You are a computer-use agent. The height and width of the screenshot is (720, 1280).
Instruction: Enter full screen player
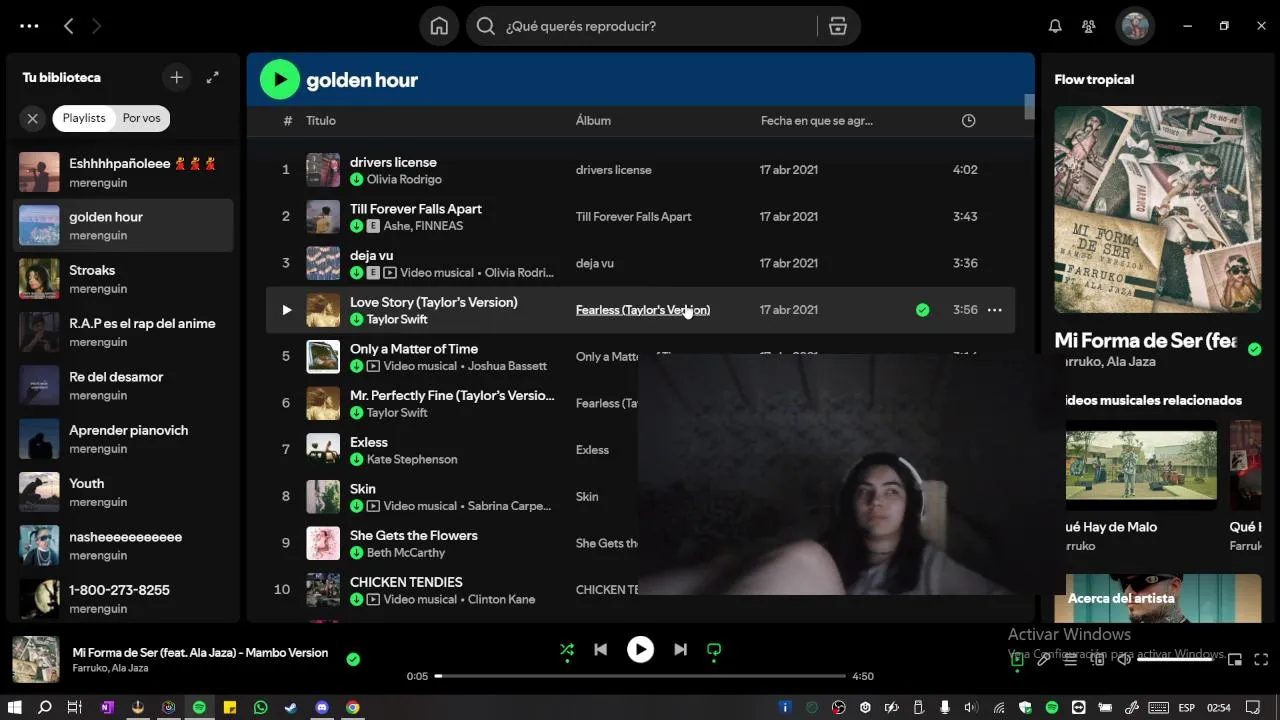tap(1261, 659)
